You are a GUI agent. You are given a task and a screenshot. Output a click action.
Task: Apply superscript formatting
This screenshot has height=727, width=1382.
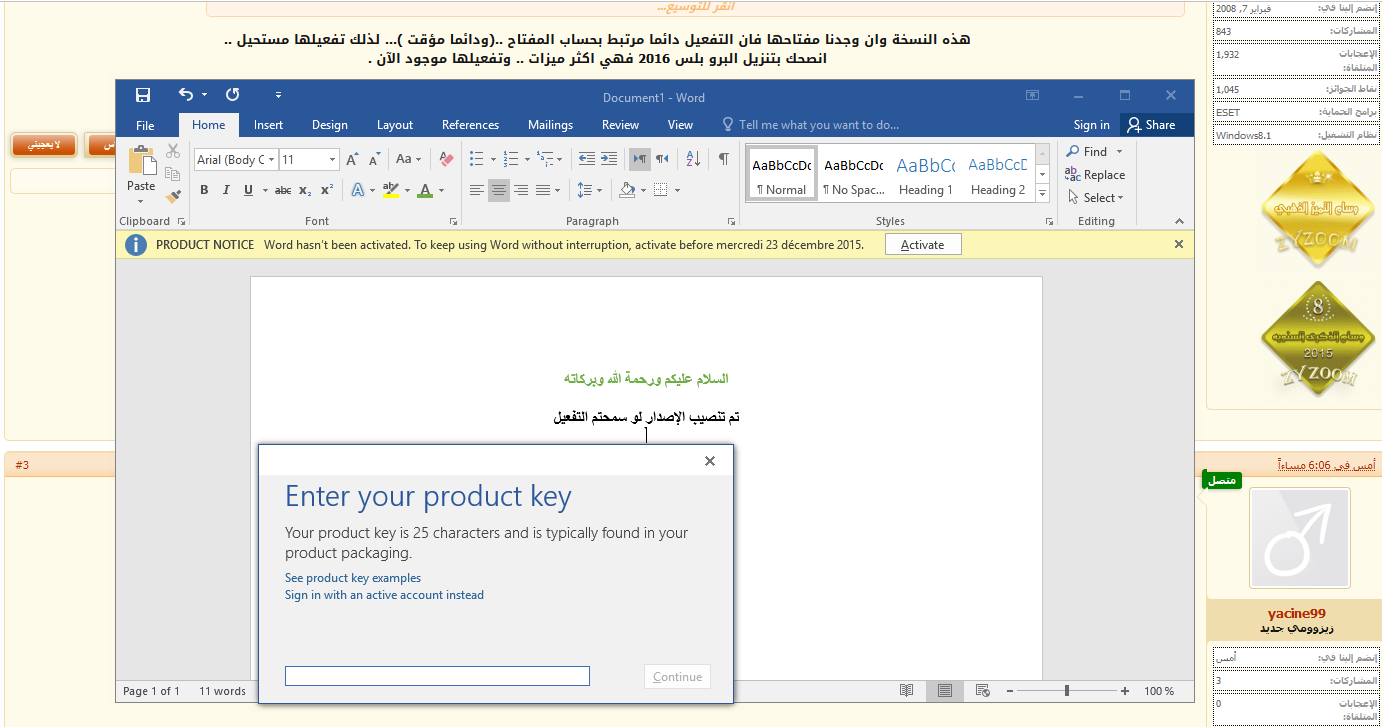[x=327, y=190]
